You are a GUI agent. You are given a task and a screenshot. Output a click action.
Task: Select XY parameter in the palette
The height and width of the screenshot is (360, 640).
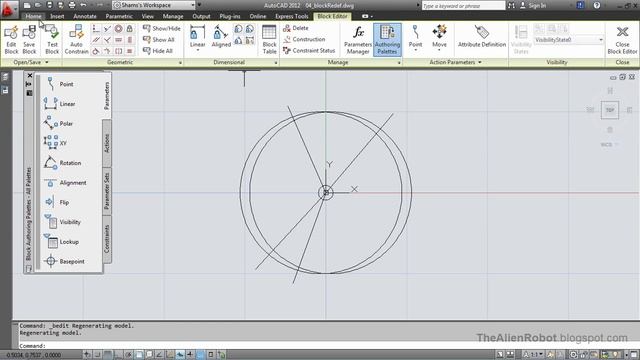point(56,143)
